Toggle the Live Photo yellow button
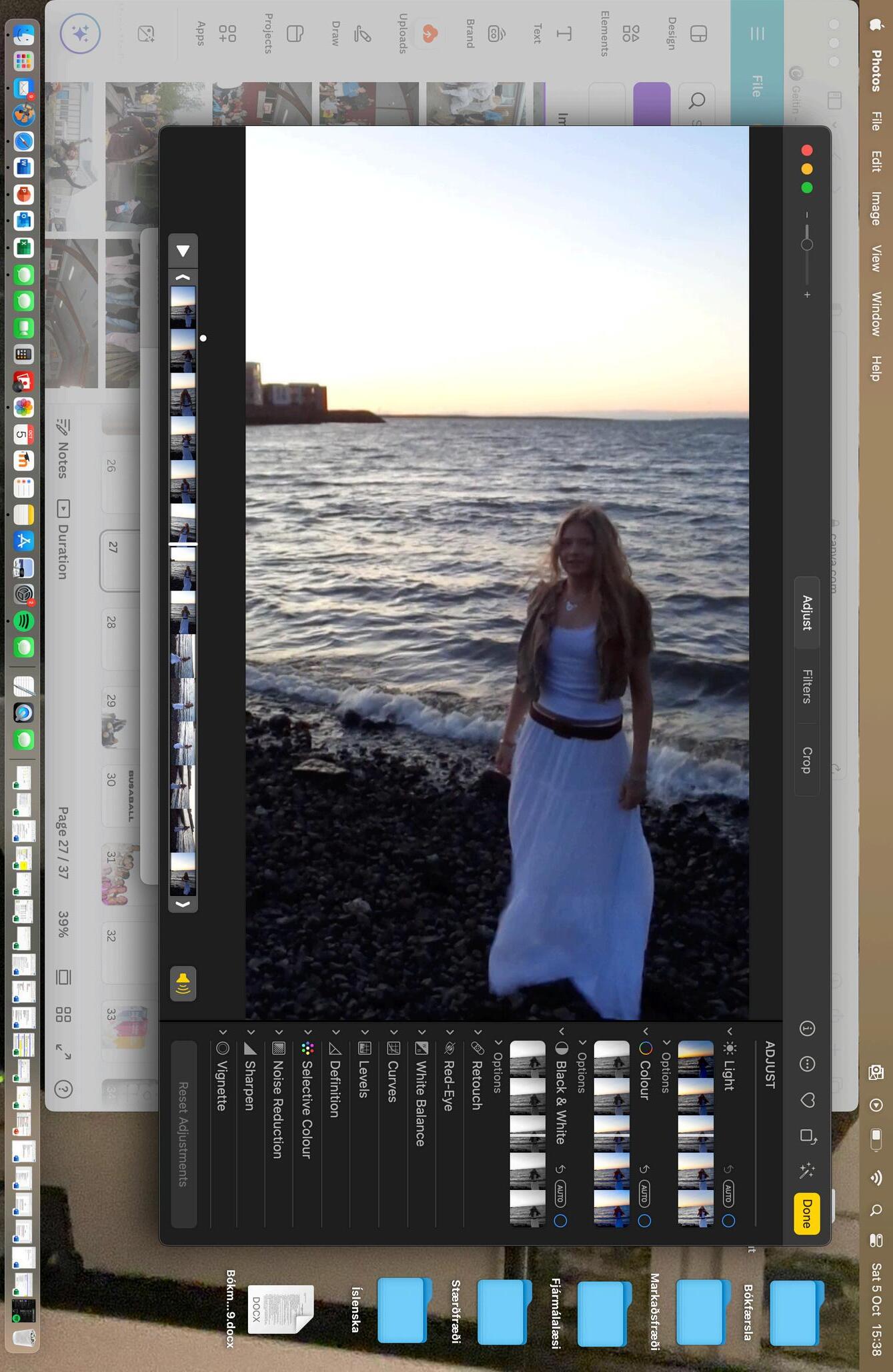This screenshot has width=893, height=1372. [x=183, y=983]
